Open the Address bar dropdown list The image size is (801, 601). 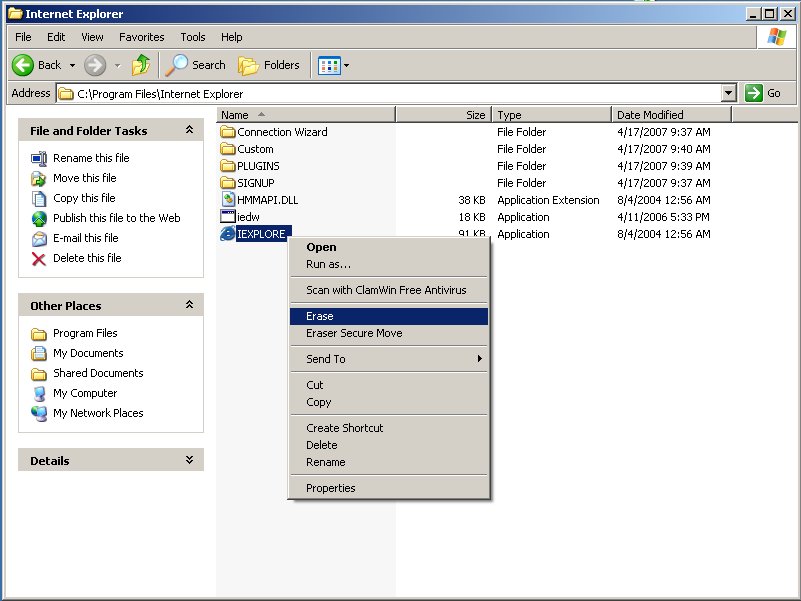point(728,94)
